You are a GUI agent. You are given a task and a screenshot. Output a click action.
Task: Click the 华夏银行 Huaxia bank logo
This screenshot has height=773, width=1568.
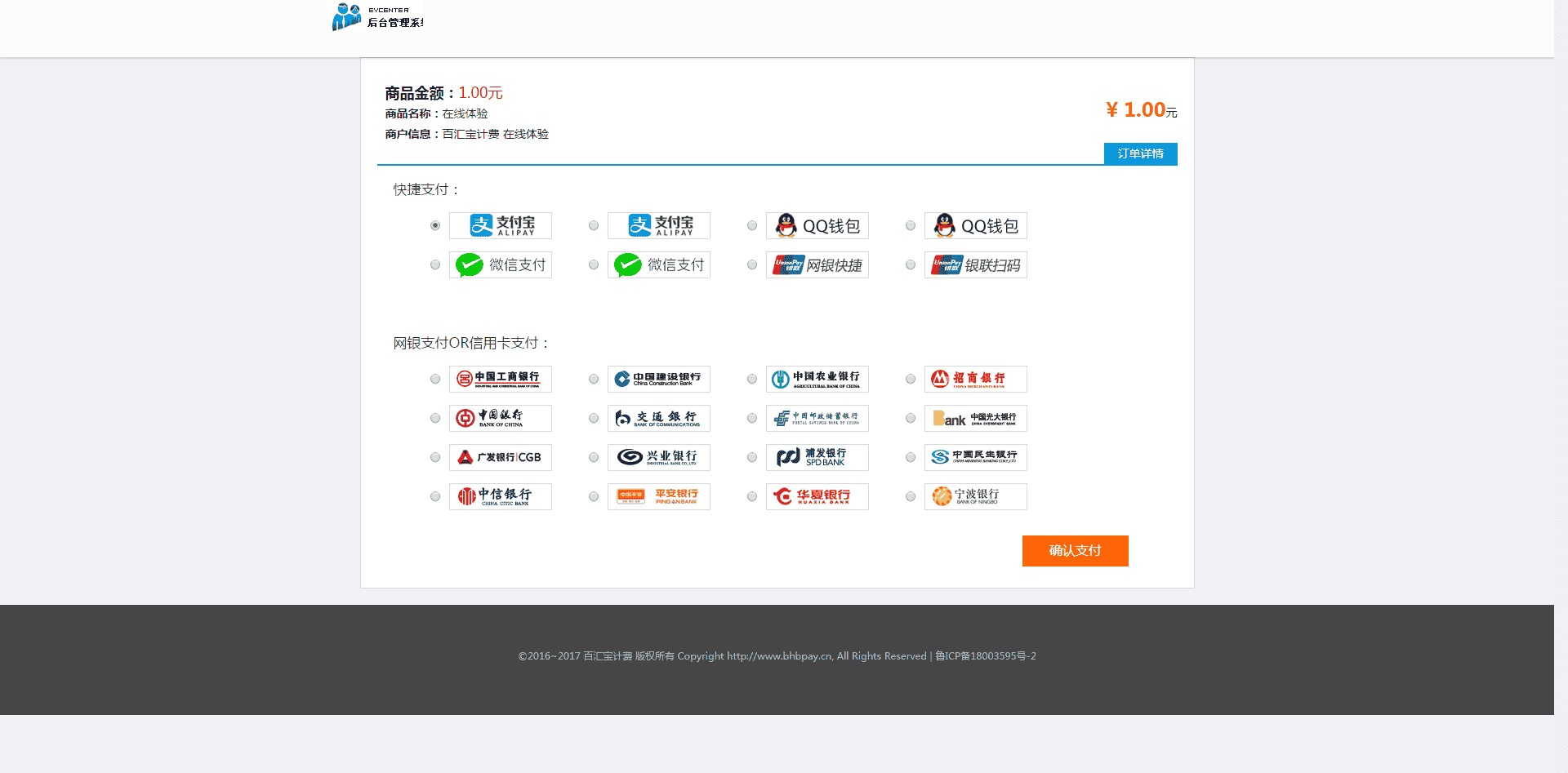pyautogui.click(x=817, y=496)
